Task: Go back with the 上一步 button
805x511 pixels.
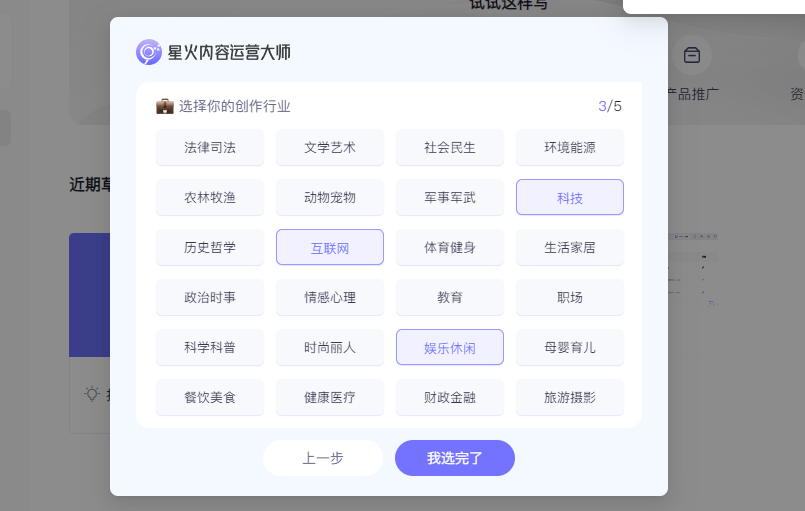Action: [x=323, y=458]
